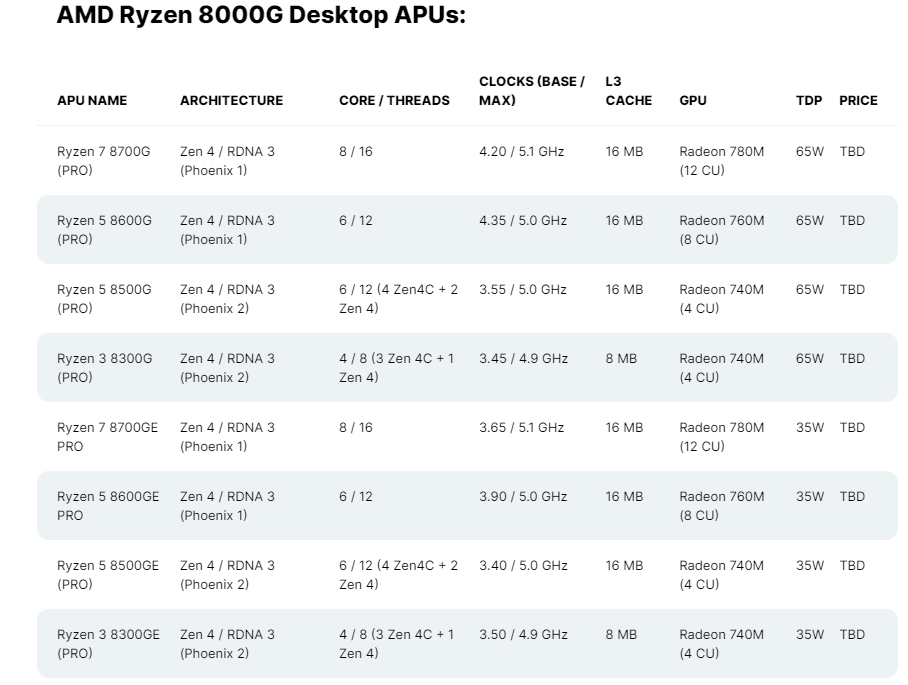This screenshot has height=685, width=908.
Task: Click the TBD price for Ryzen 5 8600G
Action: coord(852,221)
